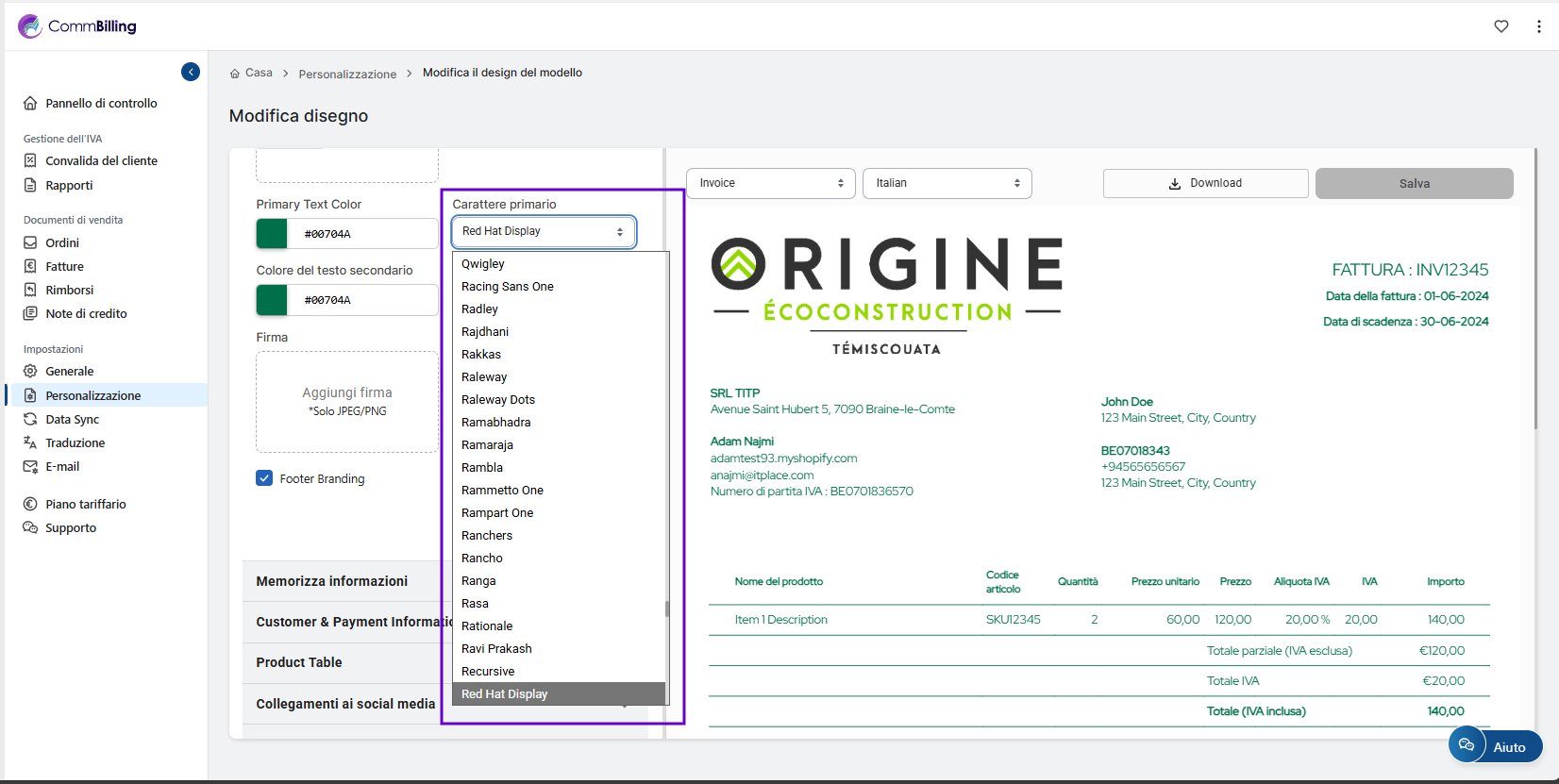Open the Italian language dropdown

947,183
